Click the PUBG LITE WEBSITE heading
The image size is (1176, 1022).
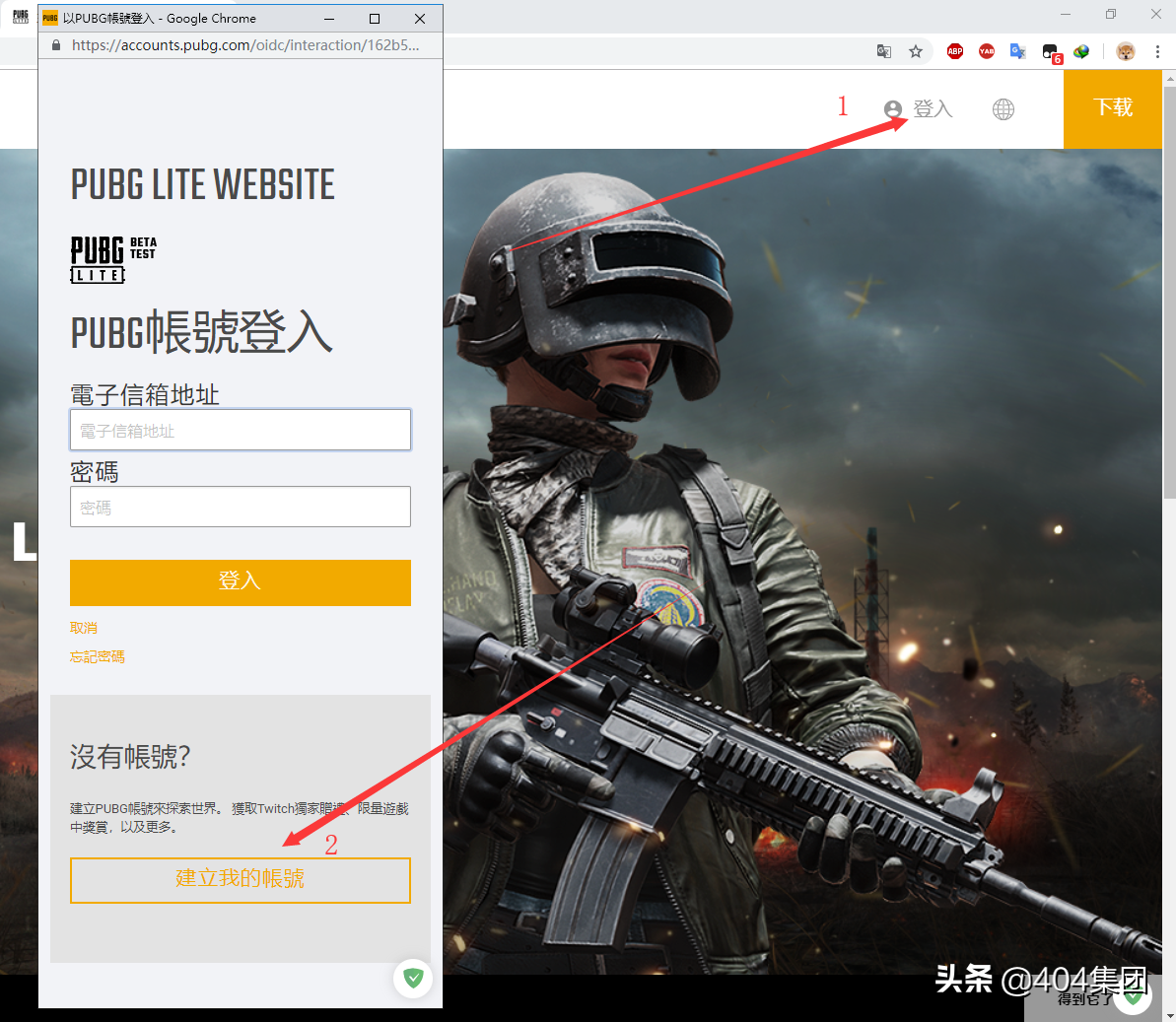[x=202, y=184]
